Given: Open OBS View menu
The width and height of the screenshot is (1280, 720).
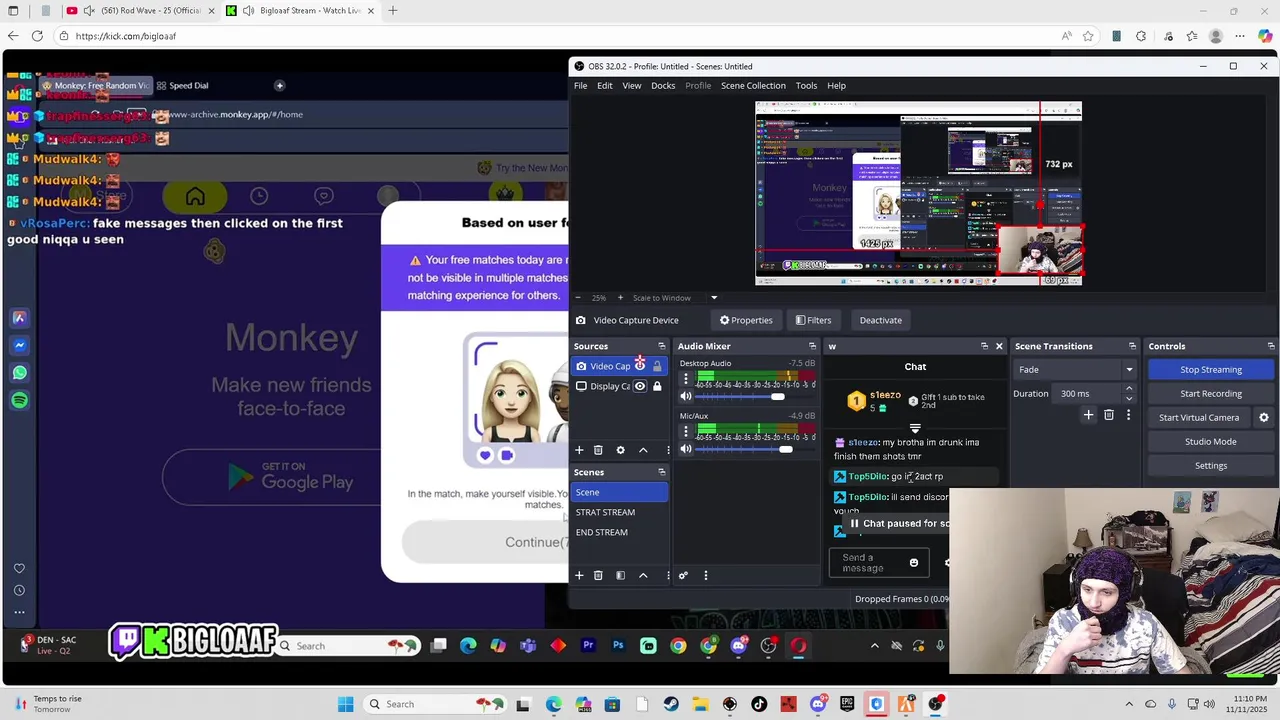Looking at the screenshot, I should point(632,85).
